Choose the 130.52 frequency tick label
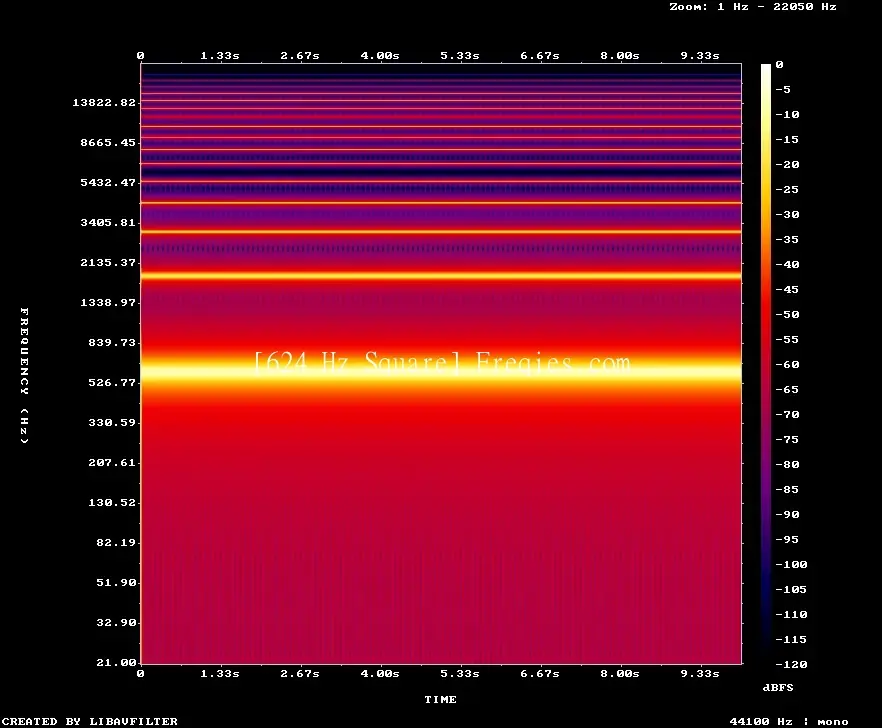The image size is (882, 728). coord(112,502)
